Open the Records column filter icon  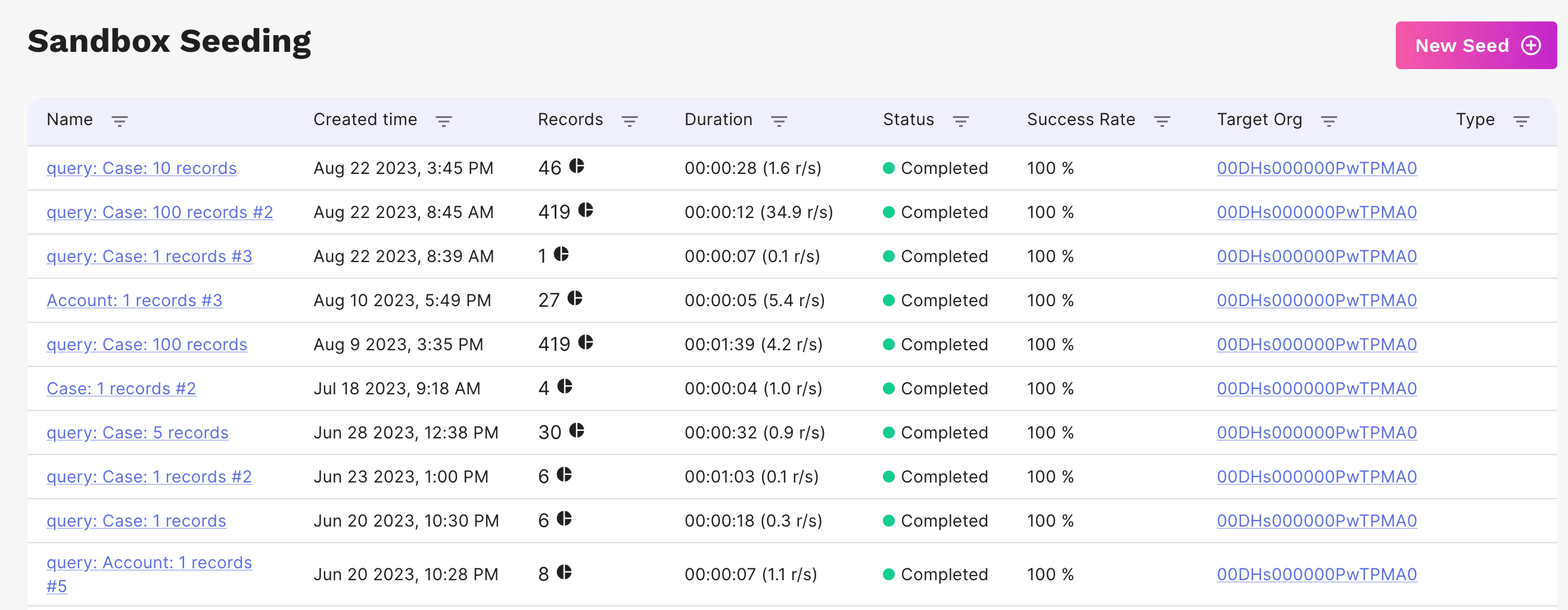(x=629, y=121)
